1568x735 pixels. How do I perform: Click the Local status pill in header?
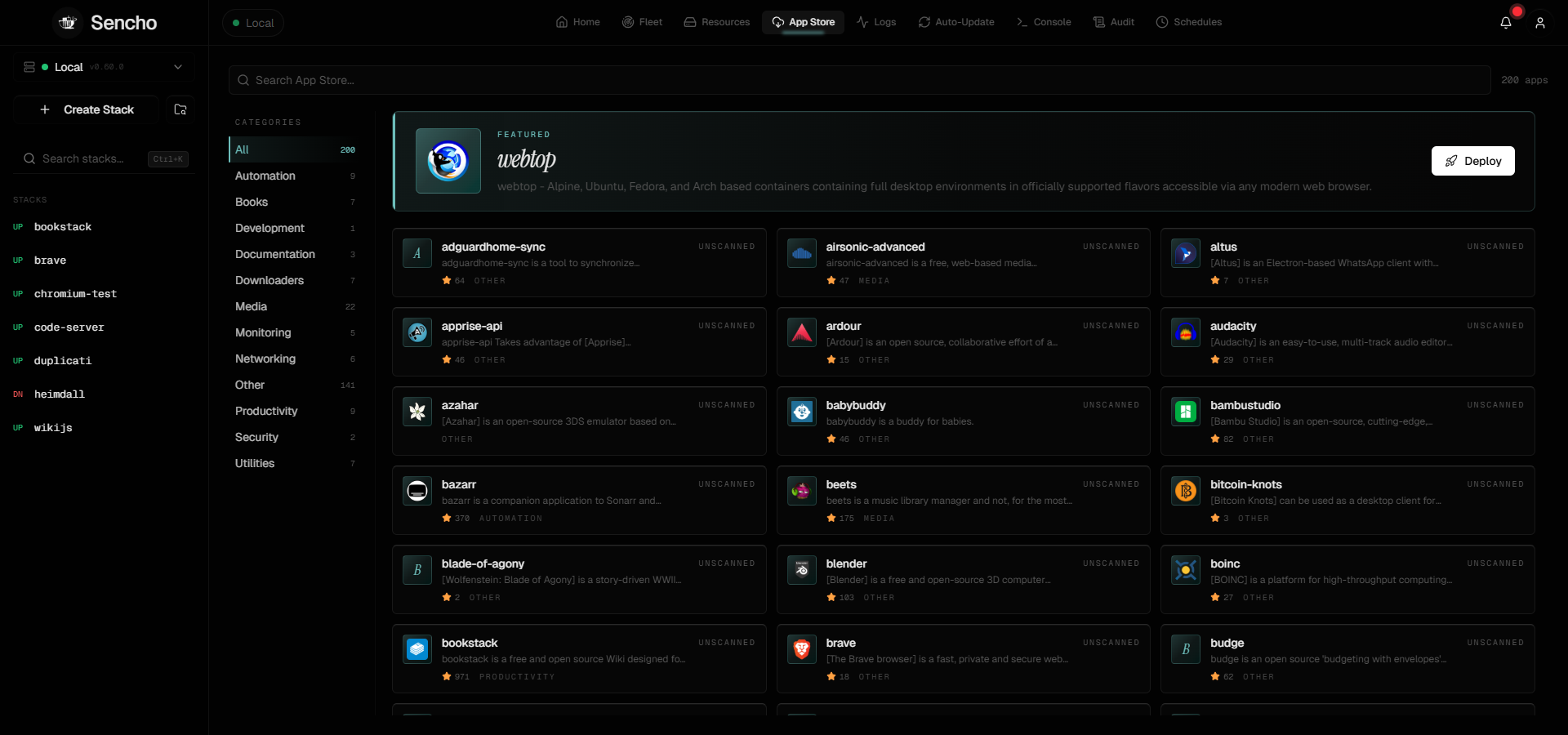coord(253,23)
